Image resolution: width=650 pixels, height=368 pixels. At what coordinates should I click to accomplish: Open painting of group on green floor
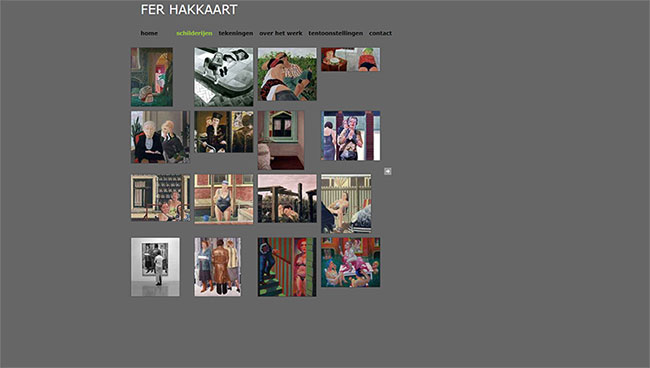coord(350,262)
